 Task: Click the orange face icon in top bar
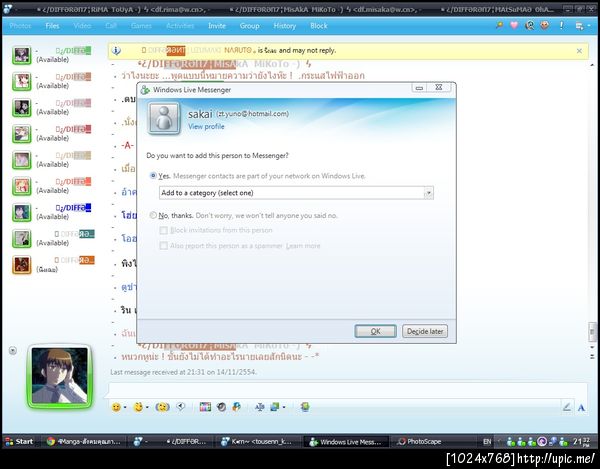(545, 25)
